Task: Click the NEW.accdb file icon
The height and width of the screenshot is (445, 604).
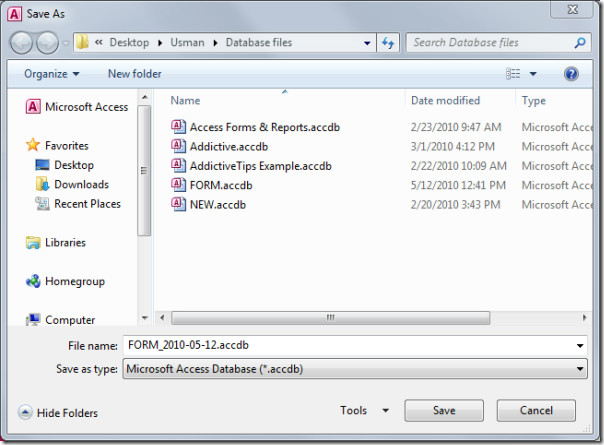Action: click(x=178, y=204)
